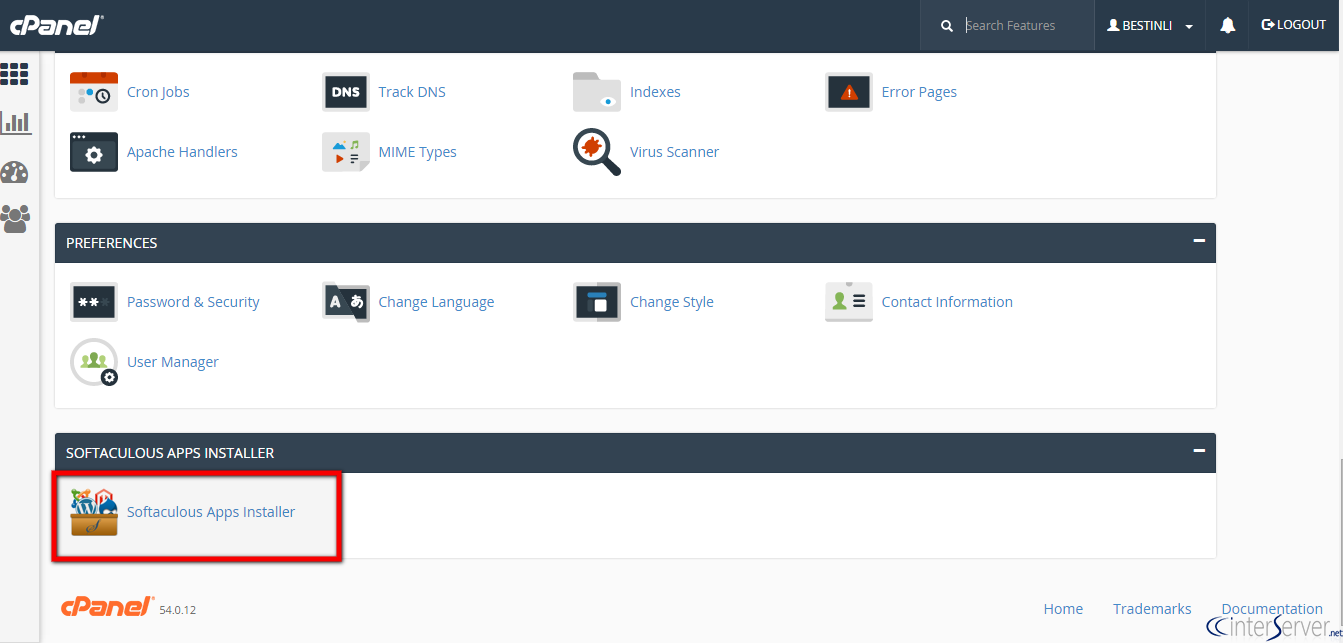Screen dimensions: 1343x643
Task: Open the Softaculous Apps Installer toolbox icon
Action: [93, 511]
